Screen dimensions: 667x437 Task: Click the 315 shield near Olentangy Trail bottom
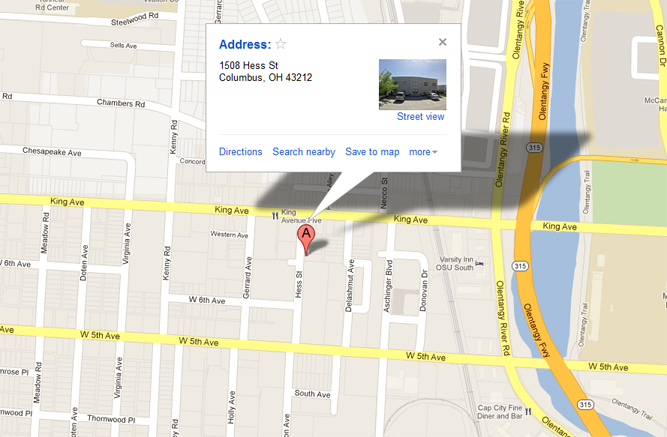tap(585, 404)
